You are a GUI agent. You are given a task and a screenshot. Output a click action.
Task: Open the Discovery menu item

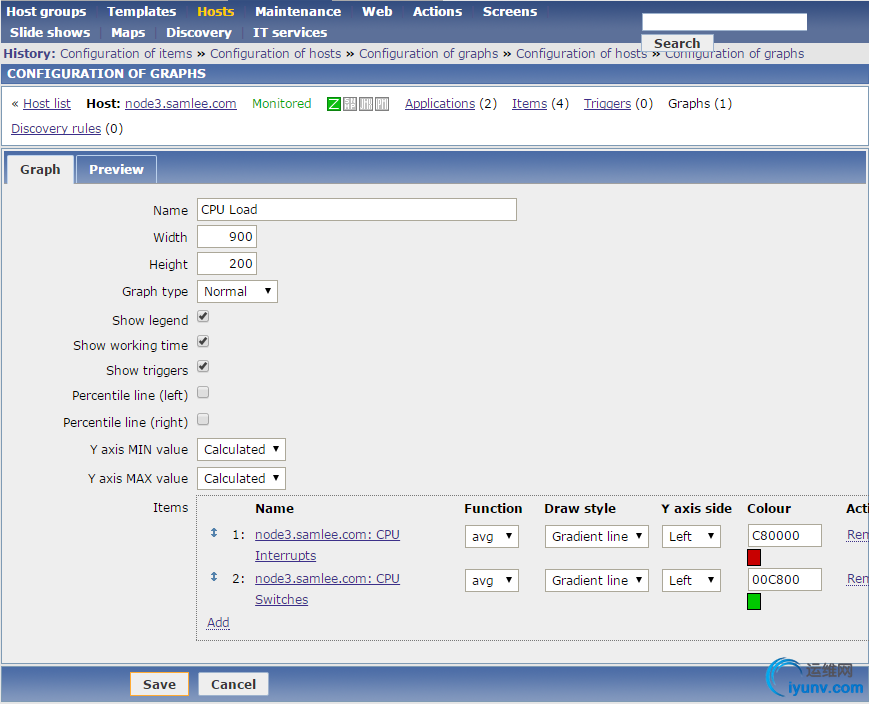tap(199, 33)
